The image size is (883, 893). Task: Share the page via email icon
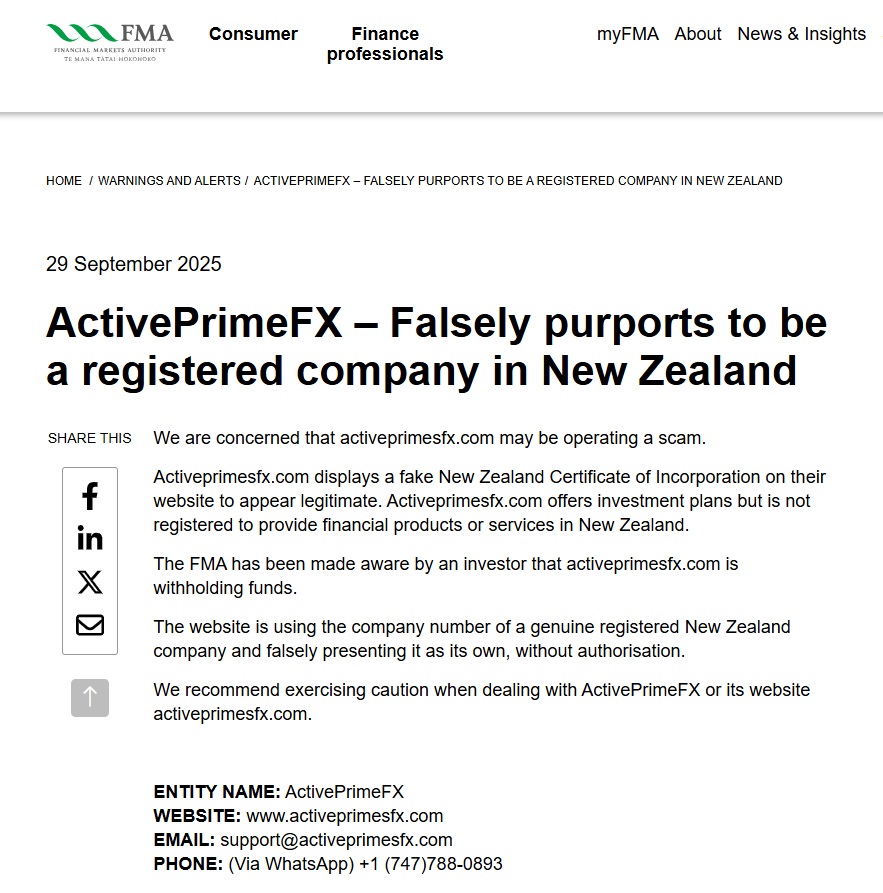90,625
